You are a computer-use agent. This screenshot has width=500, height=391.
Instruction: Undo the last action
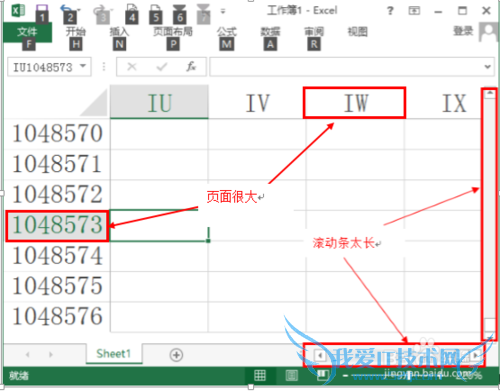tap(67, 10)
